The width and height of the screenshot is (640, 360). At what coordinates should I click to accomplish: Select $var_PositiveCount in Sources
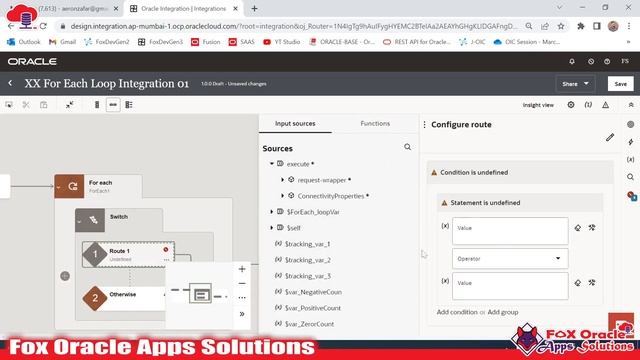click(x=312, y=308)
